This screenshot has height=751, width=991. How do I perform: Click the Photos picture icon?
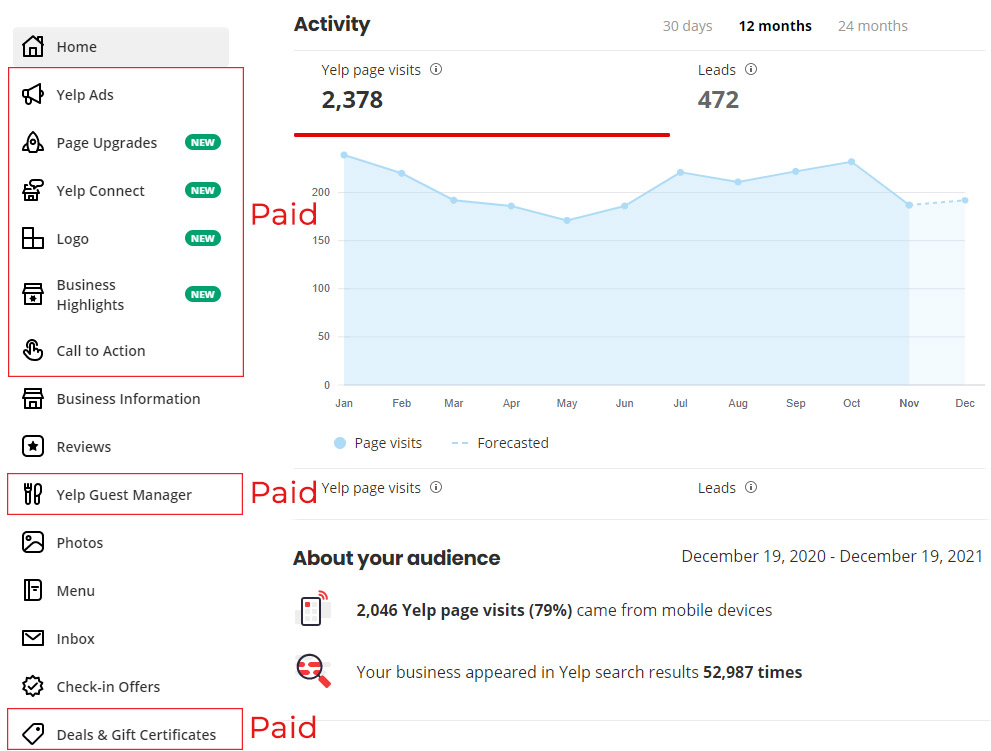[x=33, y=542]
